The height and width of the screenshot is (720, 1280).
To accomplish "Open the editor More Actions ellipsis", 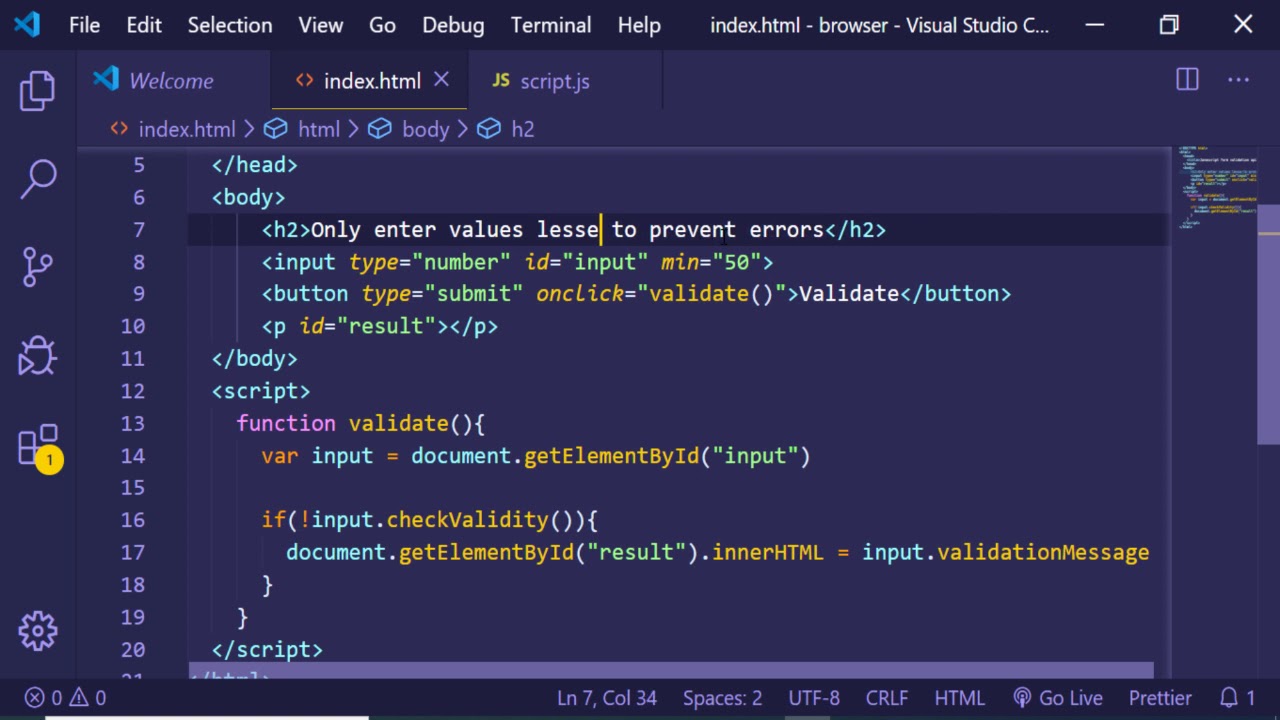I will 1238,80.
